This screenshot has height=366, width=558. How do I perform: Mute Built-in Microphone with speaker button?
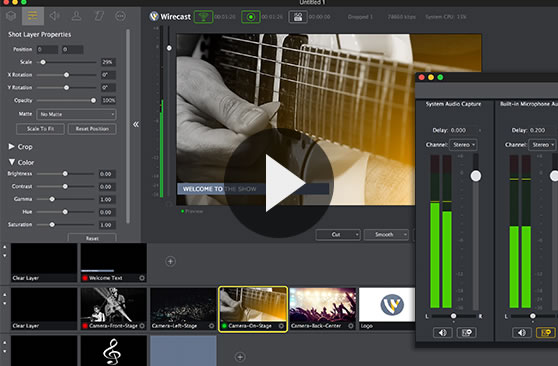point(522,333)
